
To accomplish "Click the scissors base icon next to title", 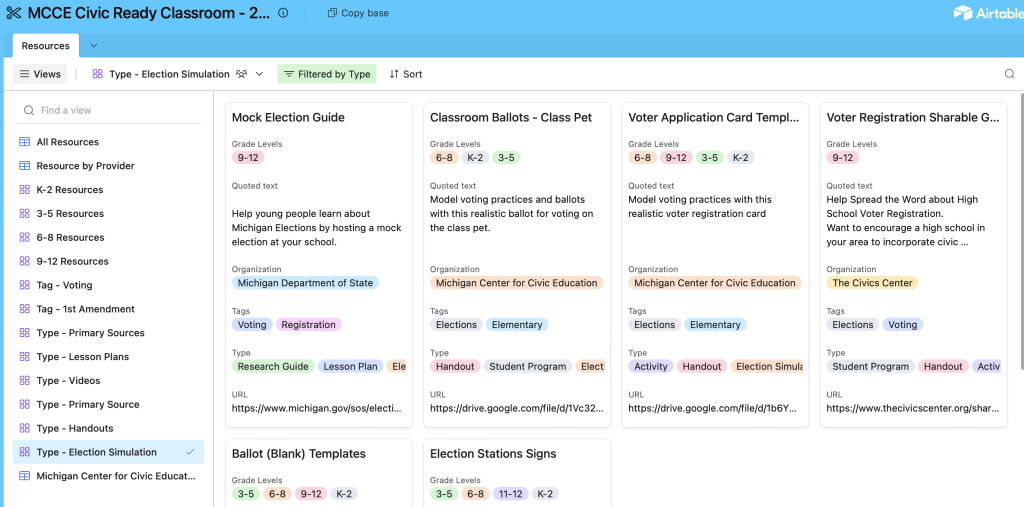I will tap(14, 13).
